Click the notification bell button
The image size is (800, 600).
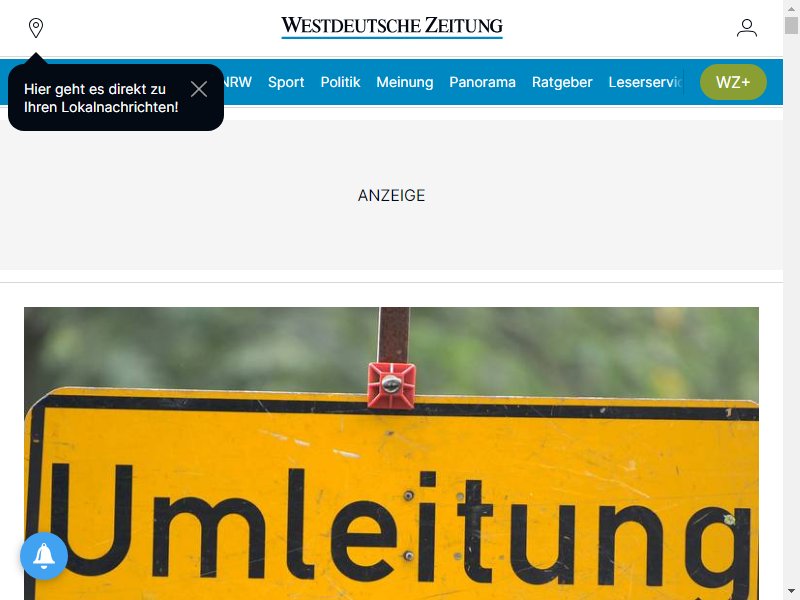coord(44,556)
